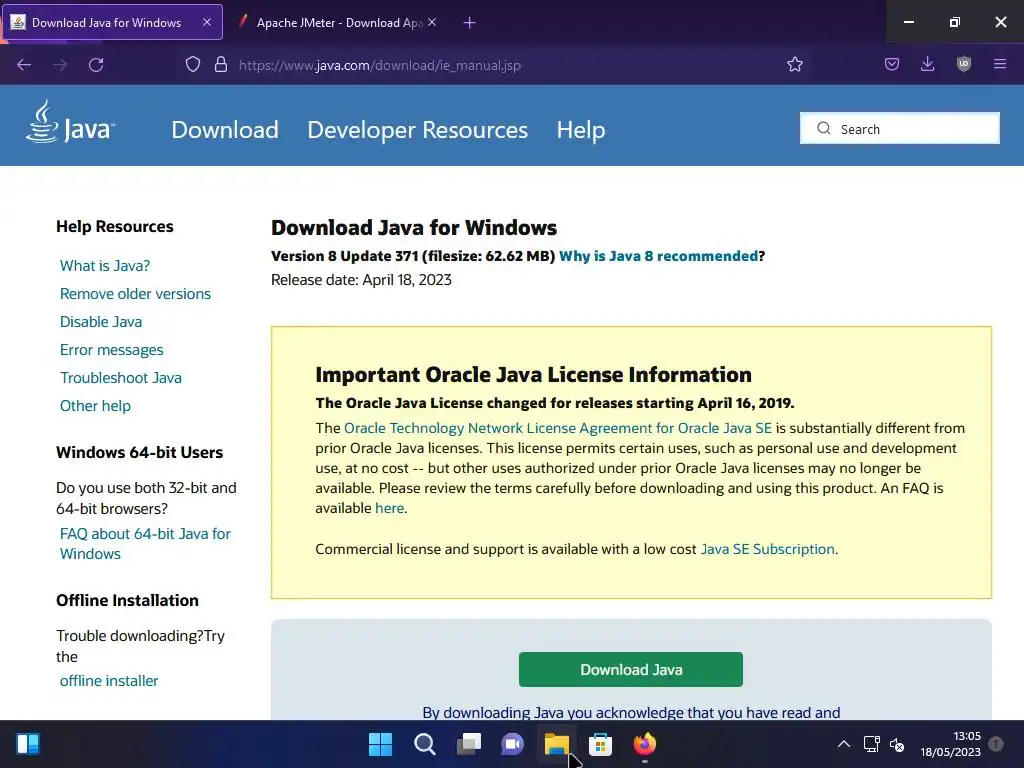Image resolution: width=1024 pixels, height=768 pixels.
Task: Open the 'offline installer' link
Action: pos(109,680)
